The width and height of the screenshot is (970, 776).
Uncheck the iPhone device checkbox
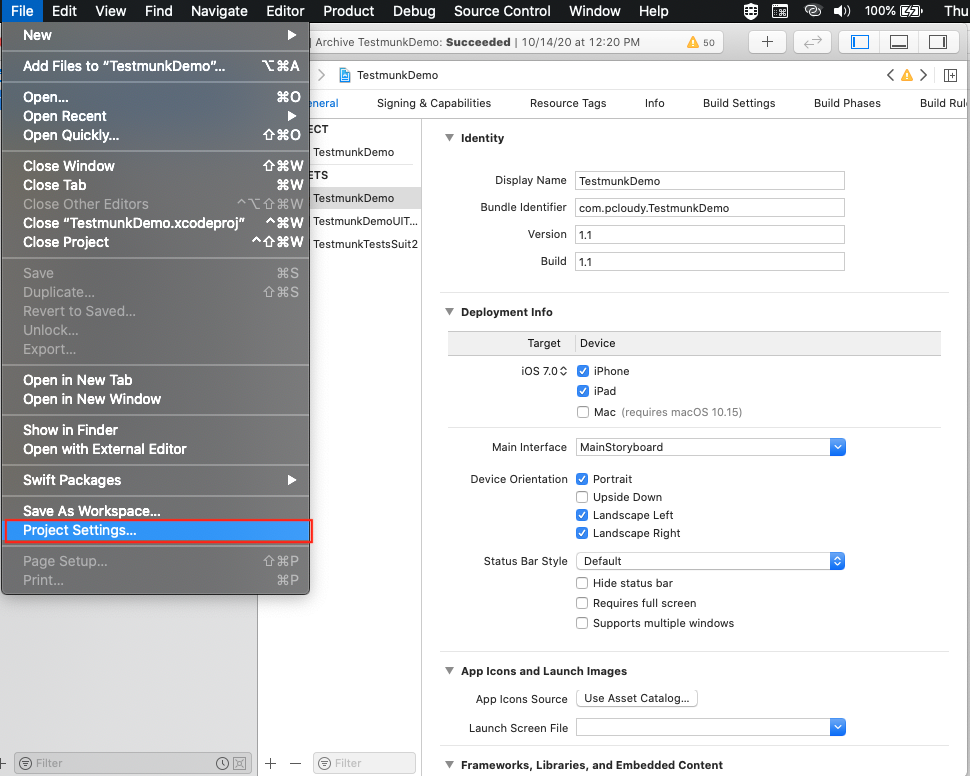point(583,371)
